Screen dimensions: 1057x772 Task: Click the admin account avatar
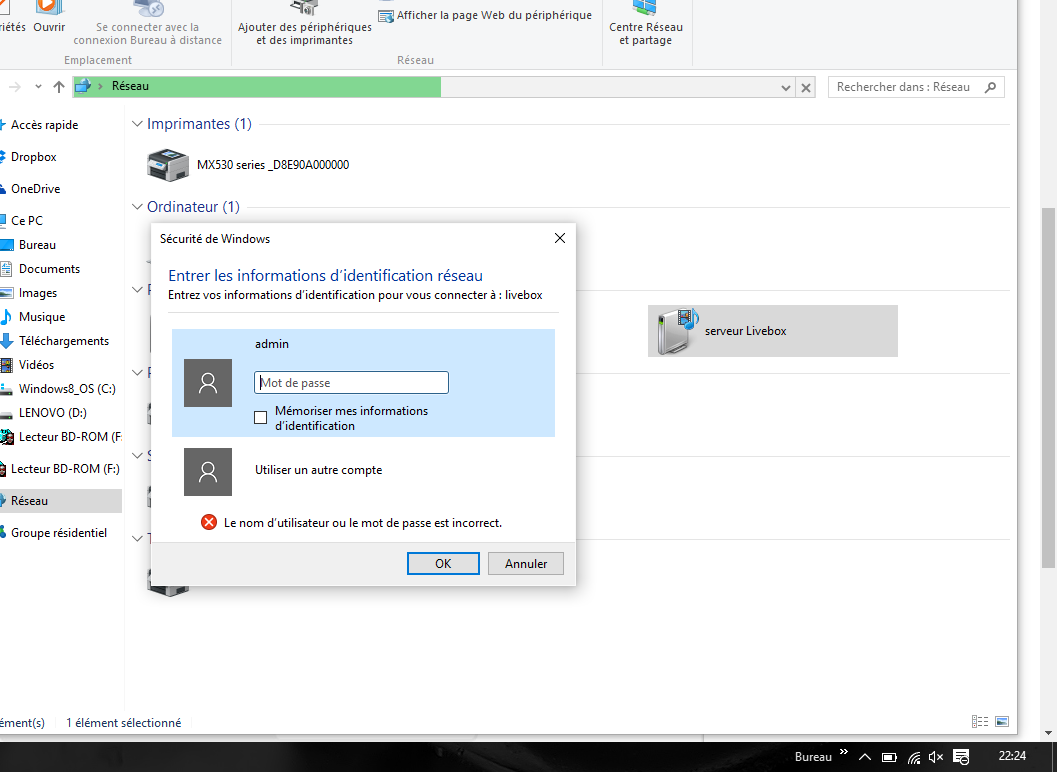click(x=208, y=383)
